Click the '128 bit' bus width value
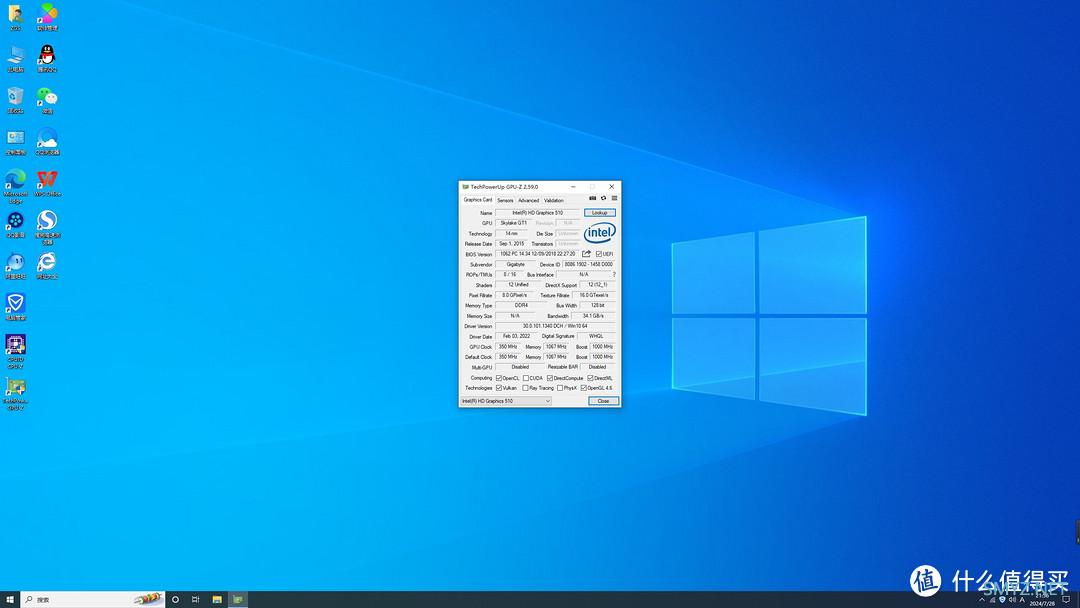Viewport: 1080px width, 608px height. tap(597, 306)
